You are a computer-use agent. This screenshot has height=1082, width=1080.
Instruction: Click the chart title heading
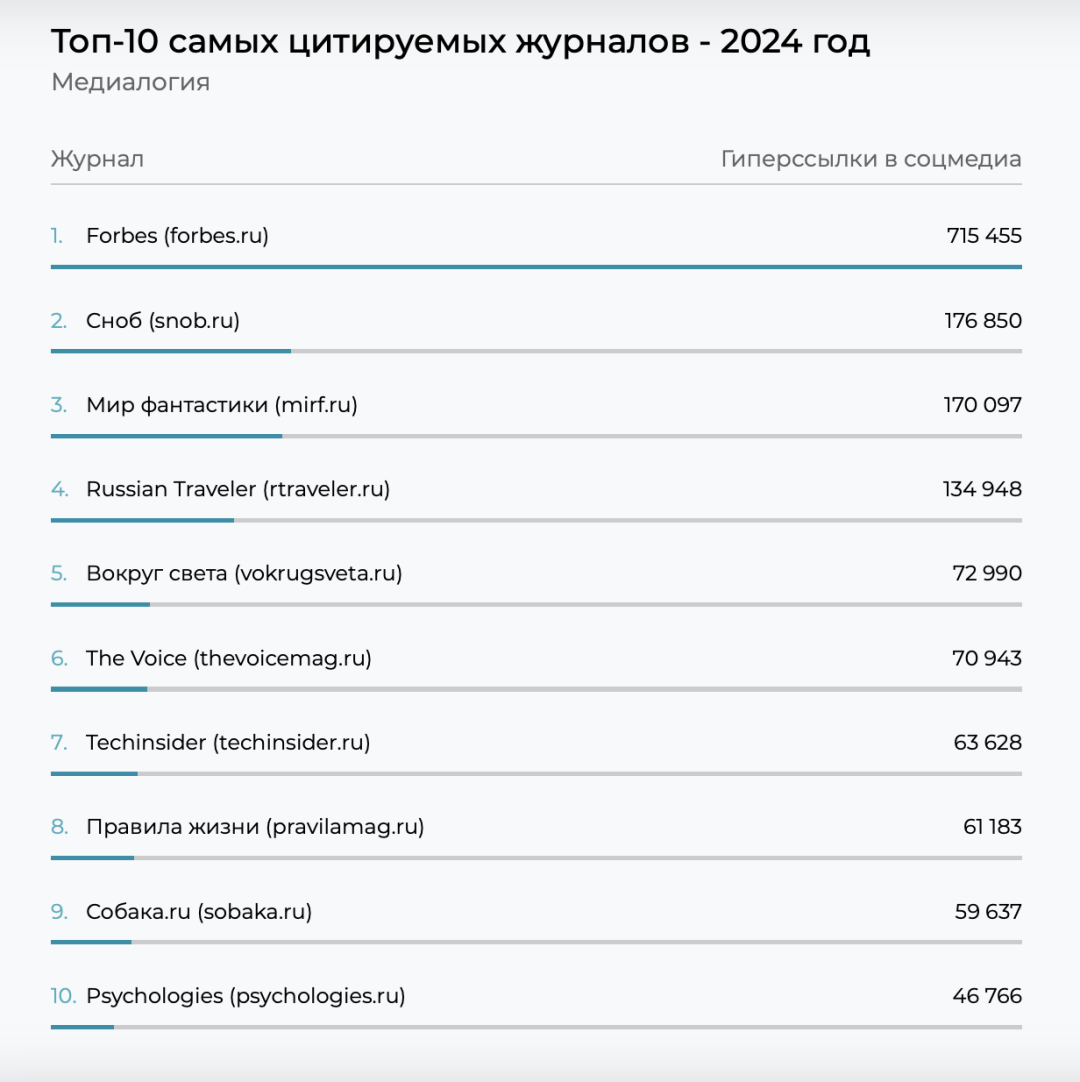pos(460,42)
